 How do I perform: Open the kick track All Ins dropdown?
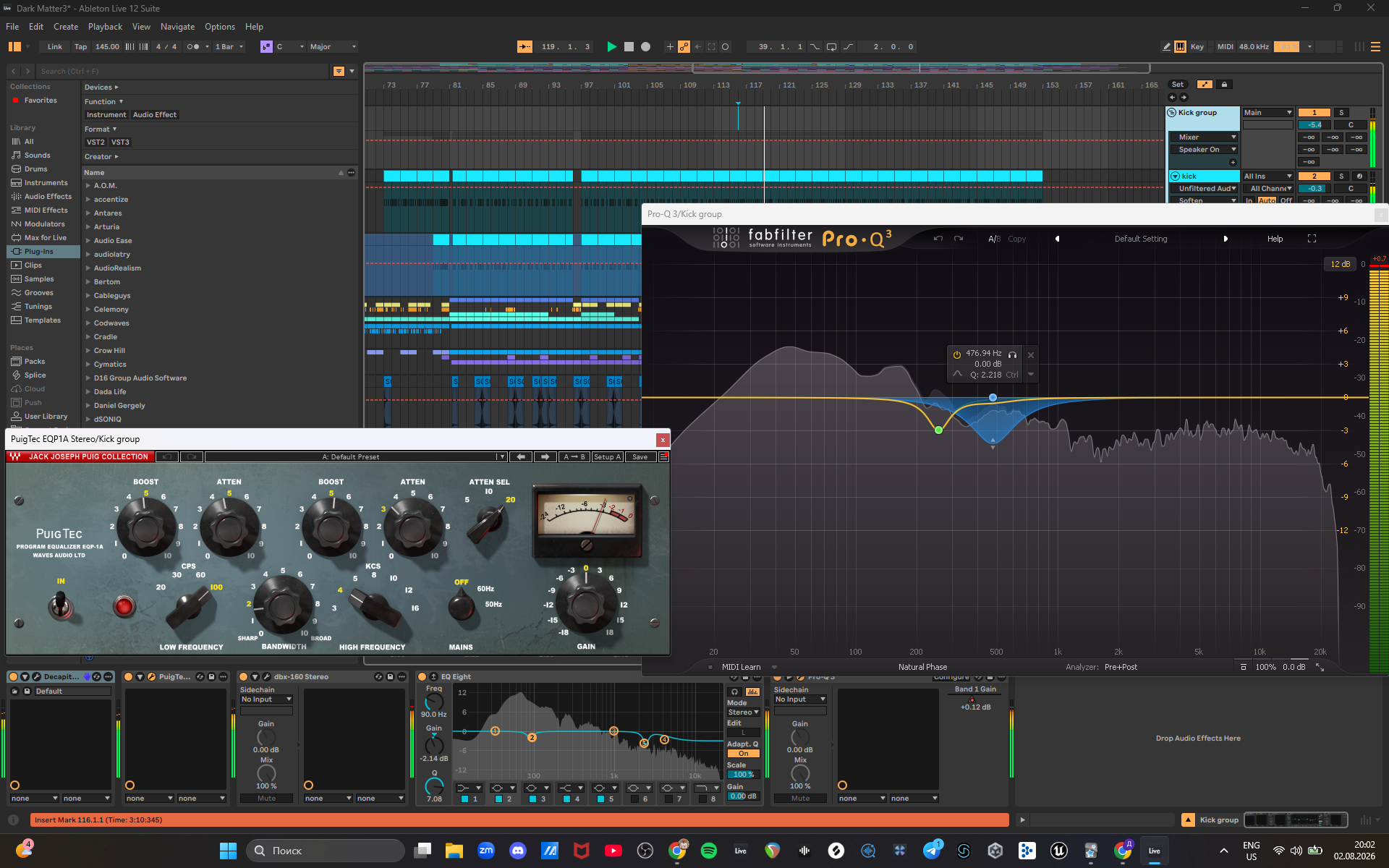pyautogui.click(x=1268, y=176)
